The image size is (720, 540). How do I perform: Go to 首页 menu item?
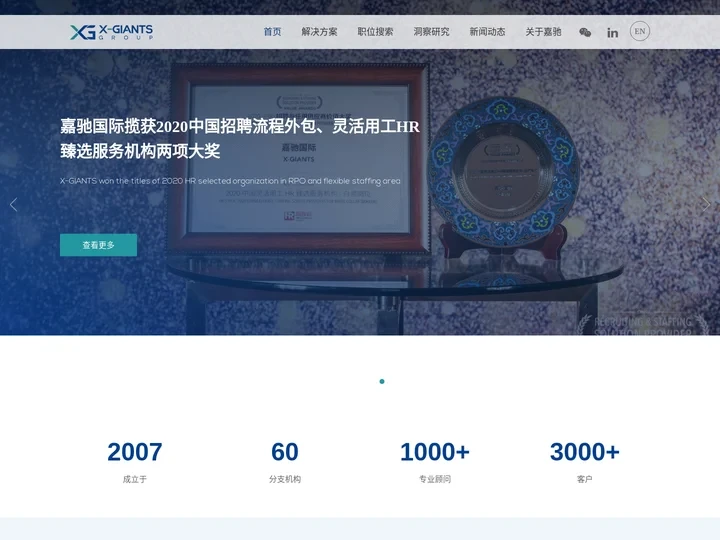tap(272, 32)
